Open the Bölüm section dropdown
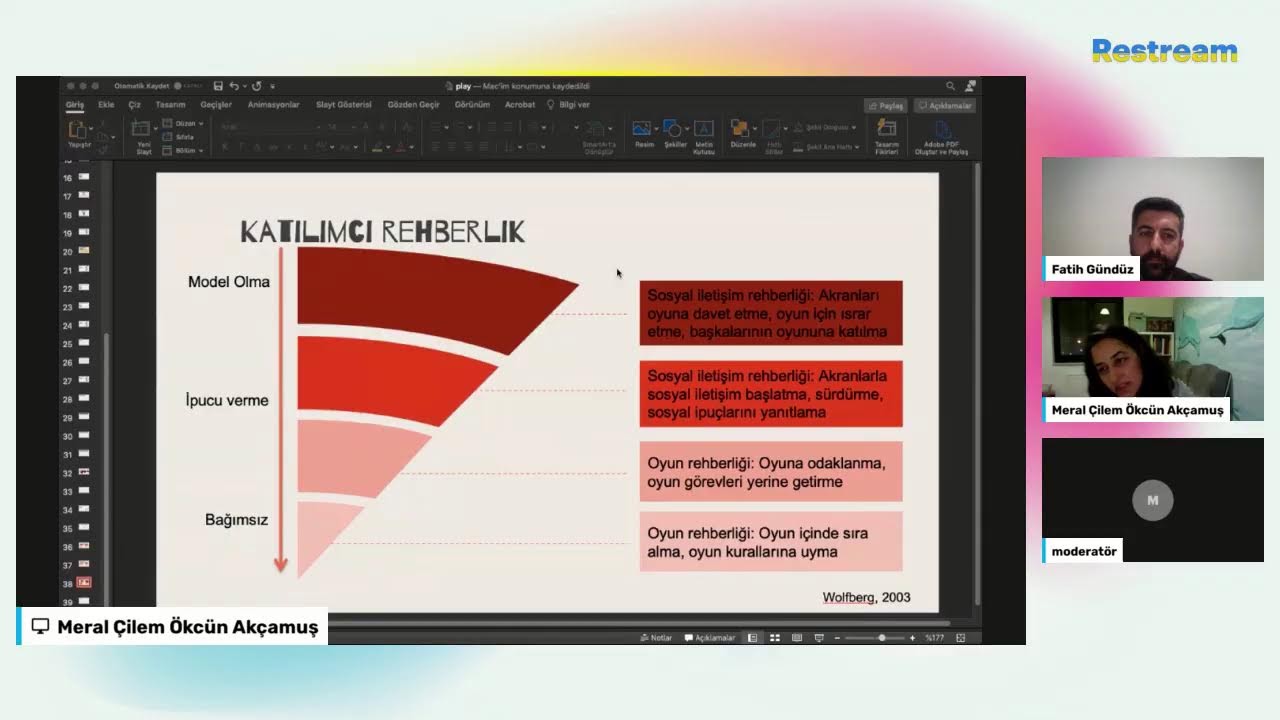 [183, 150]
